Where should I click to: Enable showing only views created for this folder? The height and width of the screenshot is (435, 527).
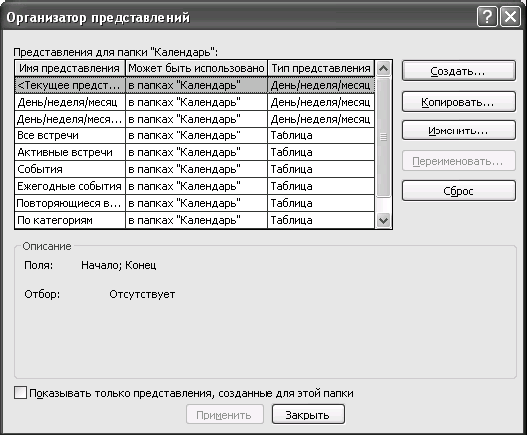[x=21, y=393]
